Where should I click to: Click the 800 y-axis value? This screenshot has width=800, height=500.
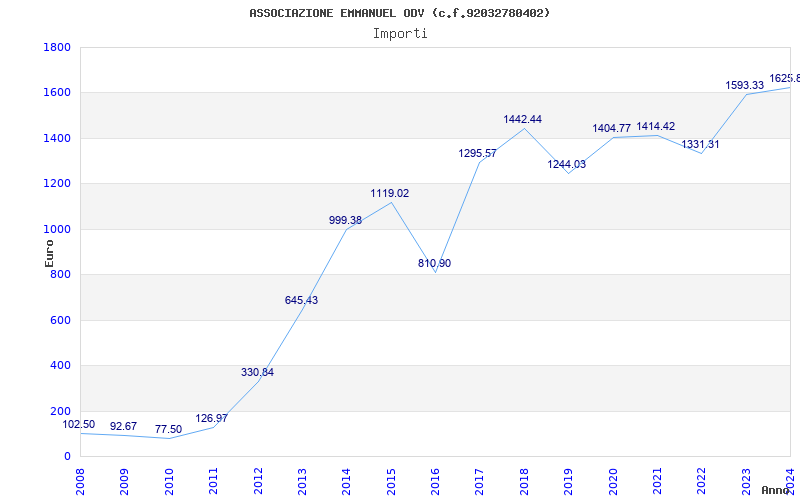pos(60,275)
